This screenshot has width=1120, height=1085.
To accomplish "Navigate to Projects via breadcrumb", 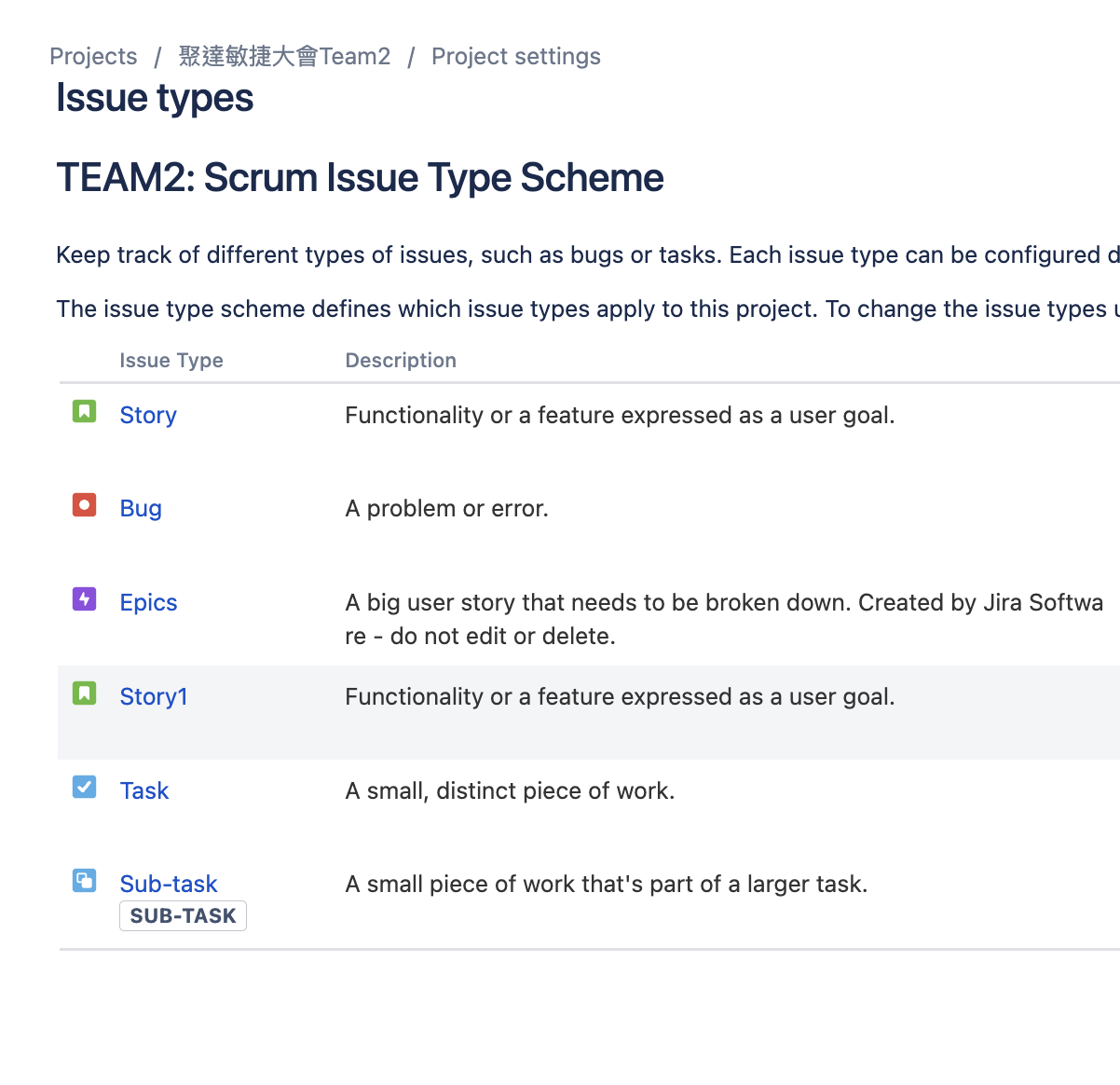I will 93,56.
